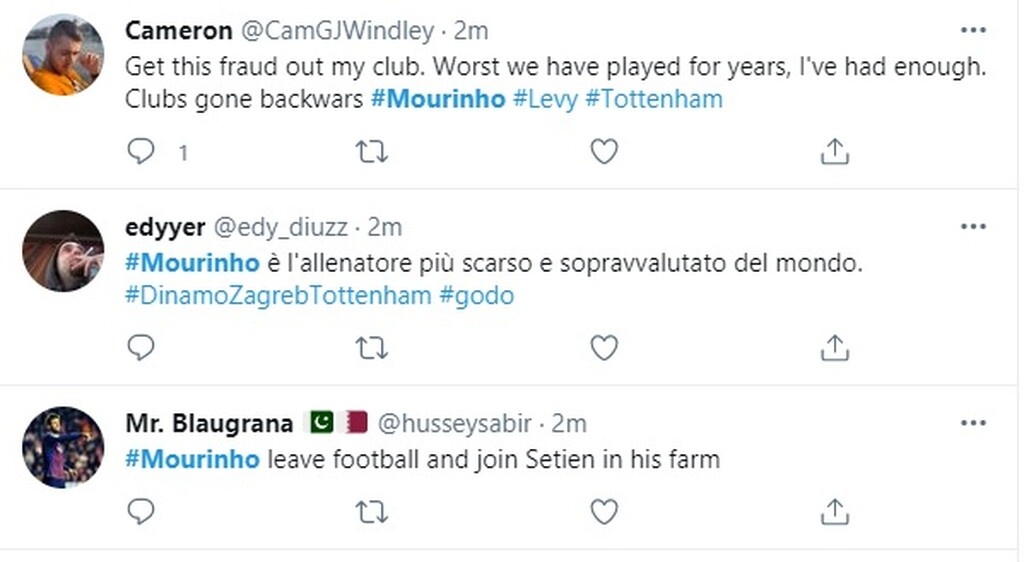Open more options on Mr. Blaugrana's tweet
Viewport: 1024px width, 562px height.
pyautogui.click(x=972, y=423)
